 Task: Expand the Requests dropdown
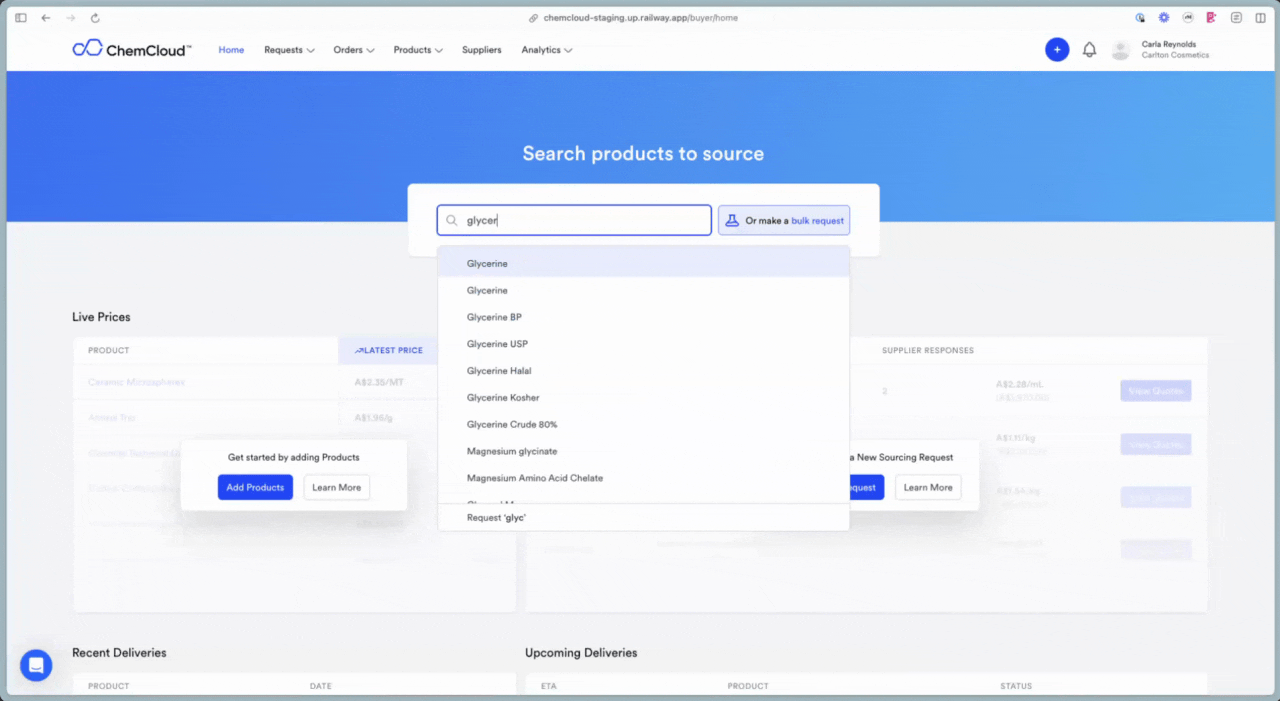tap(284, 49)
